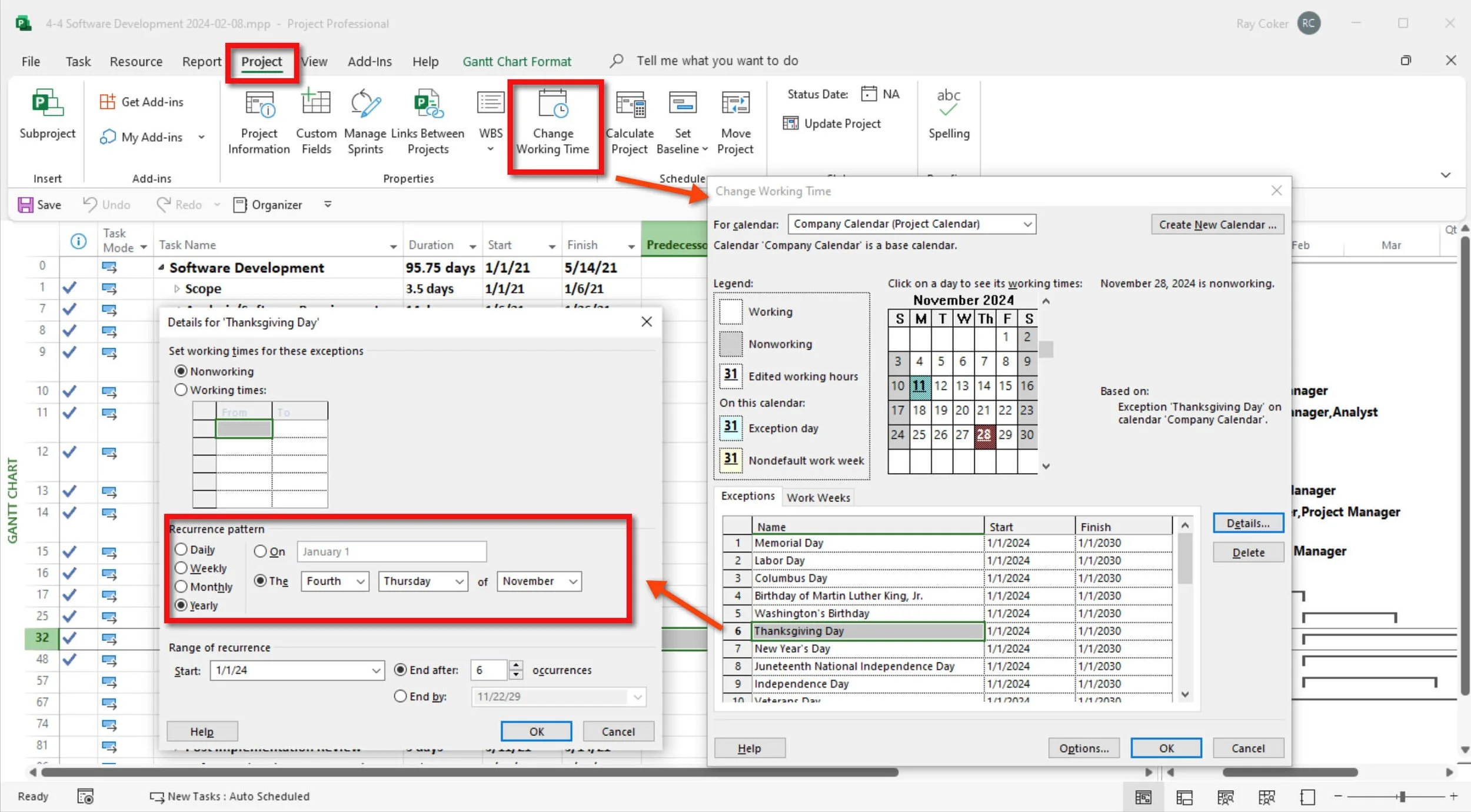
Task: Switch to Gantt Chart view in status bar
Action: [x=1143, y=797]
